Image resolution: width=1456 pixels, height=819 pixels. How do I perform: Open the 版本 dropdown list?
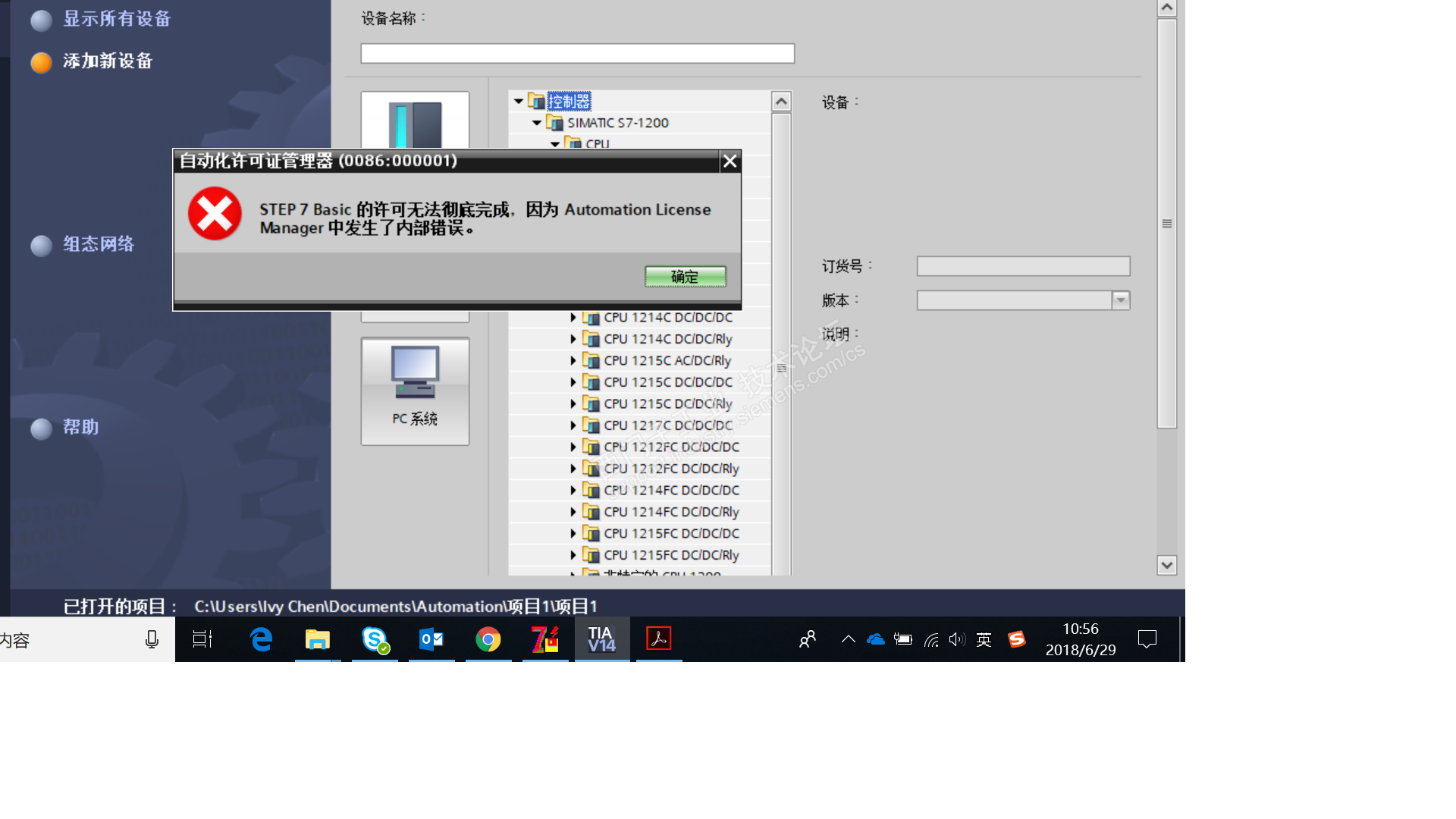[1120, 300]
